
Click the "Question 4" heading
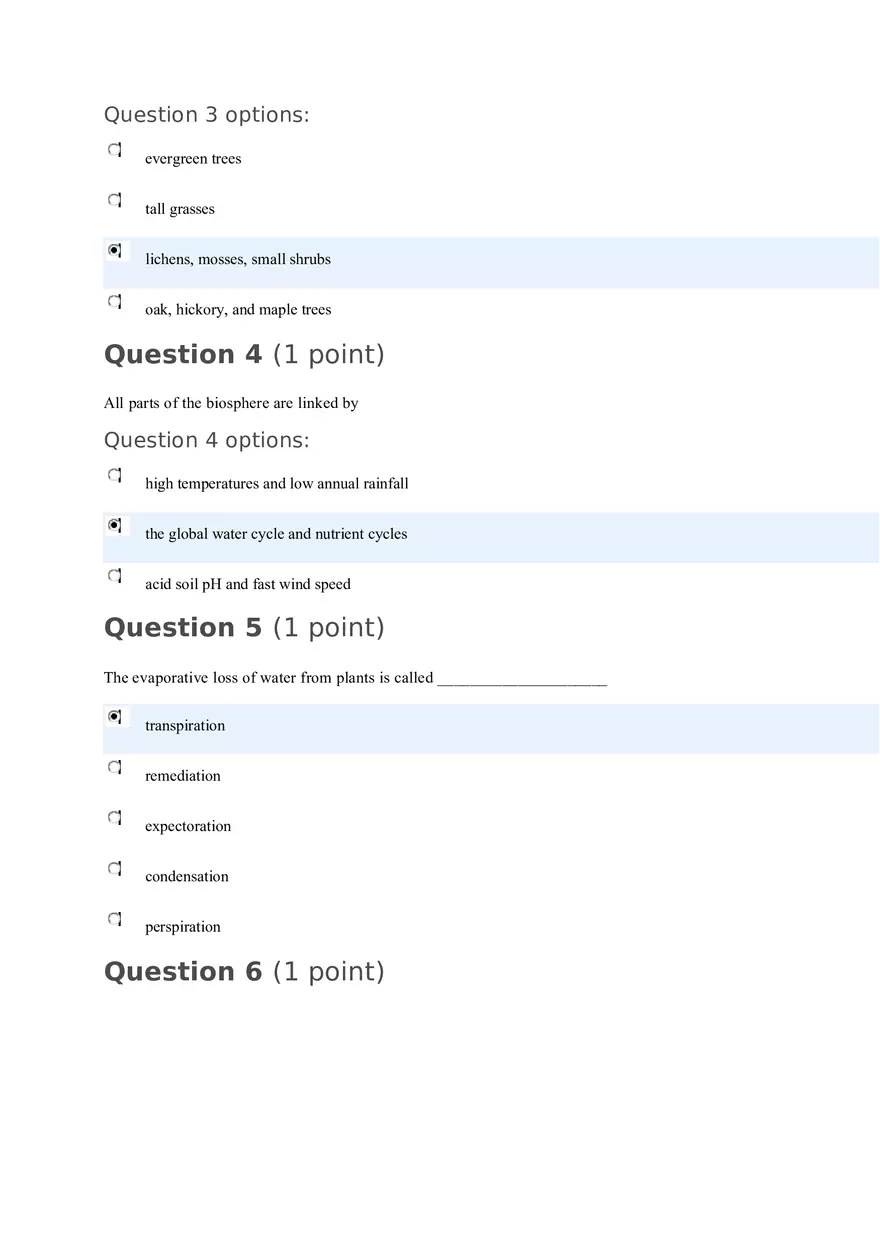244,354
